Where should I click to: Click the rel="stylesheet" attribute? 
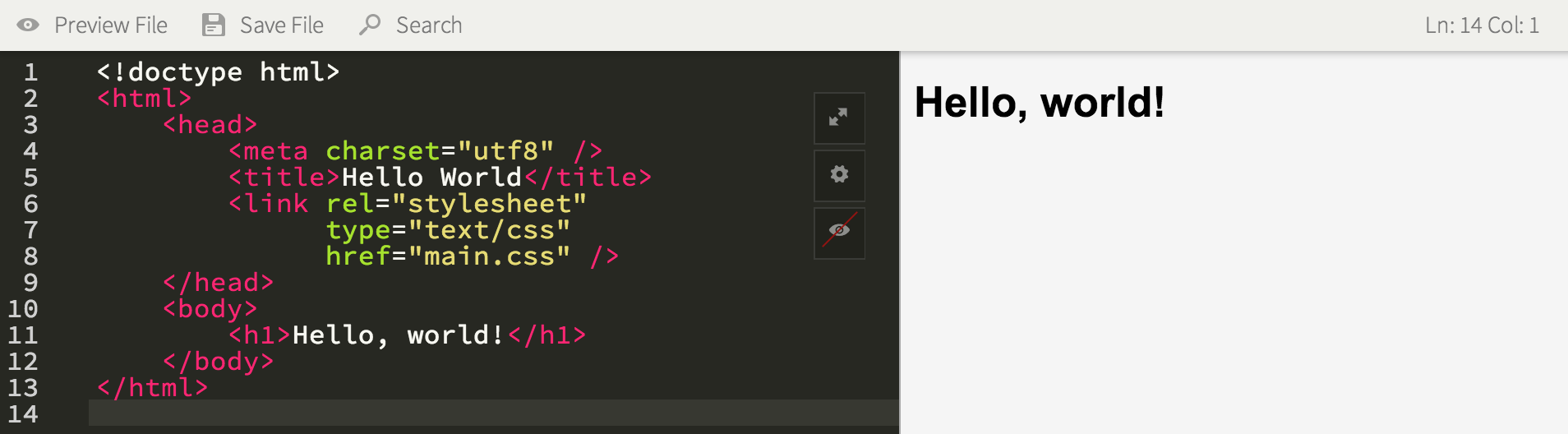click(456, 204)
